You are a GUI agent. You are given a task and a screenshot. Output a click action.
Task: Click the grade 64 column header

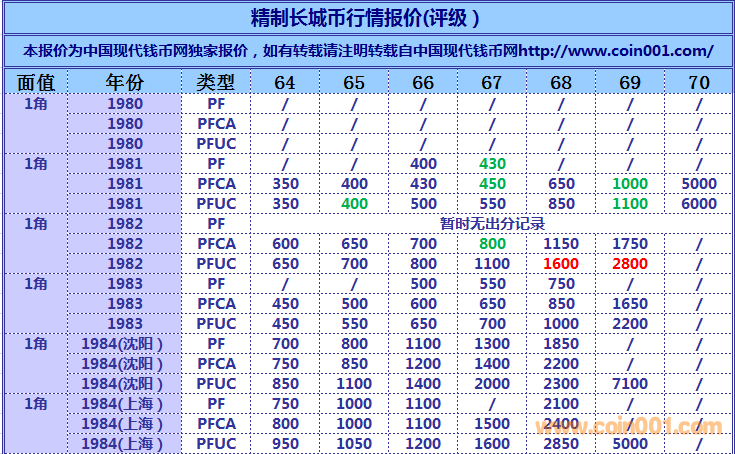click(x=285, y=82)
